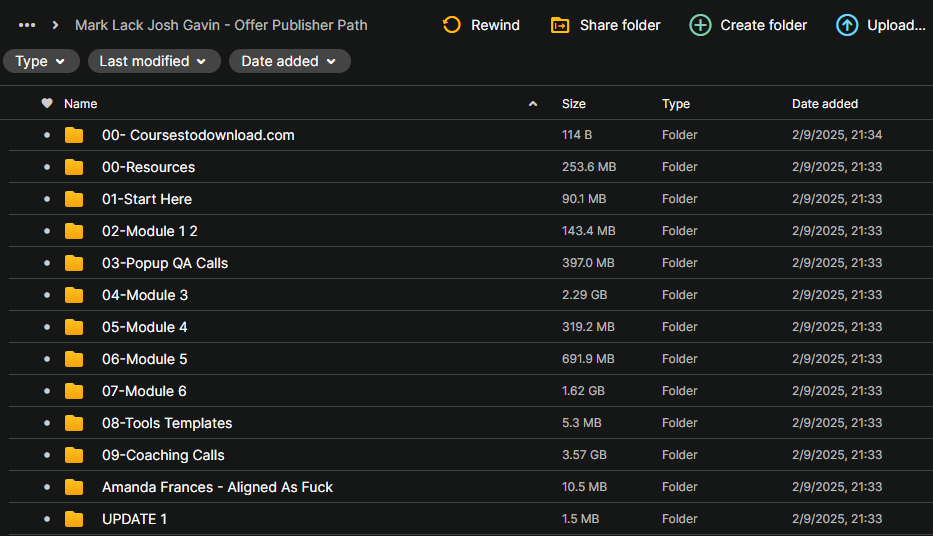
Task: Toggle favorite dot for 04-Module 3
Action: click(x=47, y=295)
